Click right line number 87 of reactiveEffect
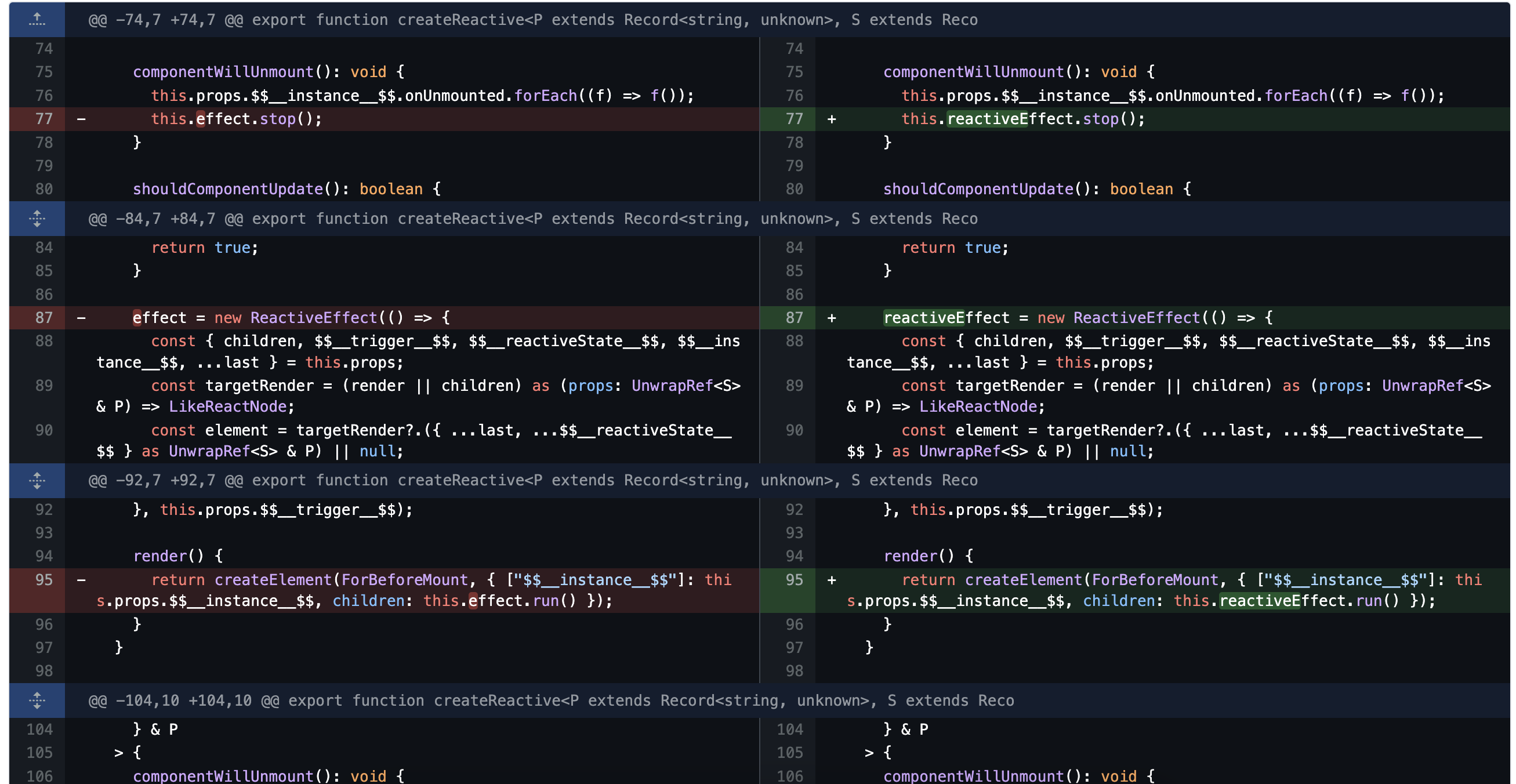1516x784 pixels. click(794, 318)
